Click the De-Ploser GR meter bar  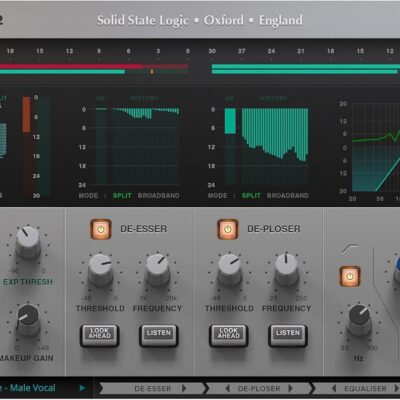point(230,146)
